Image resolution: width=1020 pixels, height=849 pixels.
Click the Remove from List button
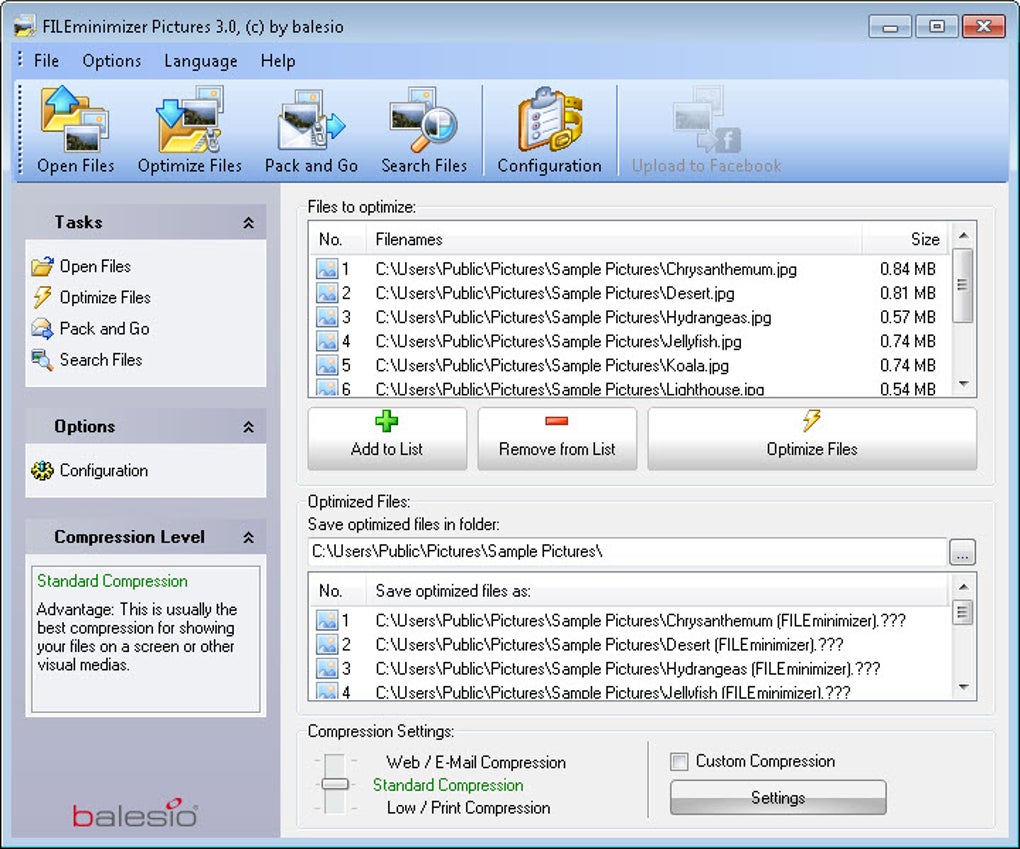557,438
